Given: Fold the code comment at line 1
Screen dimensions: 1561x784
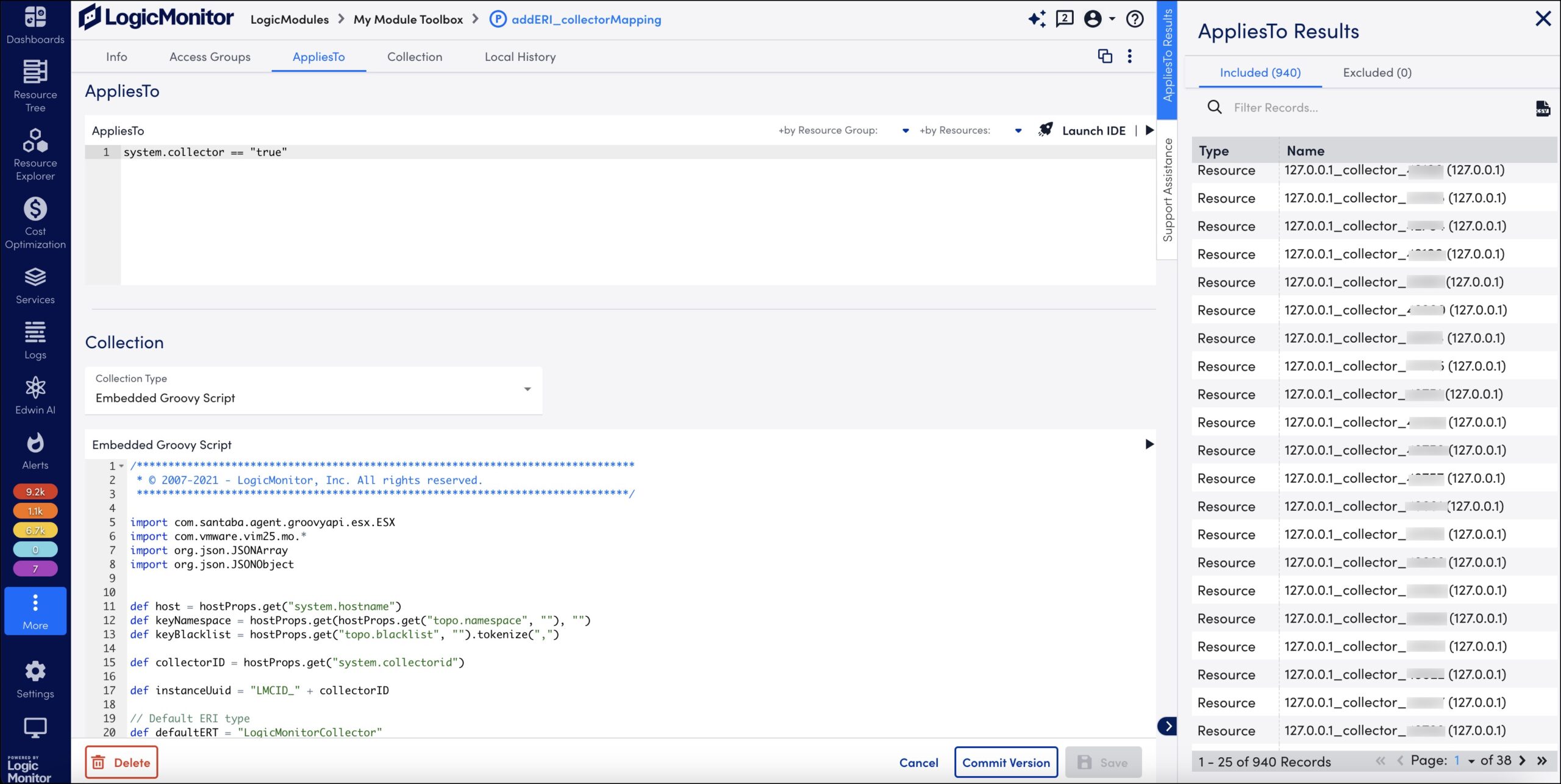Looking at the screenshot, I should [121, 466].
